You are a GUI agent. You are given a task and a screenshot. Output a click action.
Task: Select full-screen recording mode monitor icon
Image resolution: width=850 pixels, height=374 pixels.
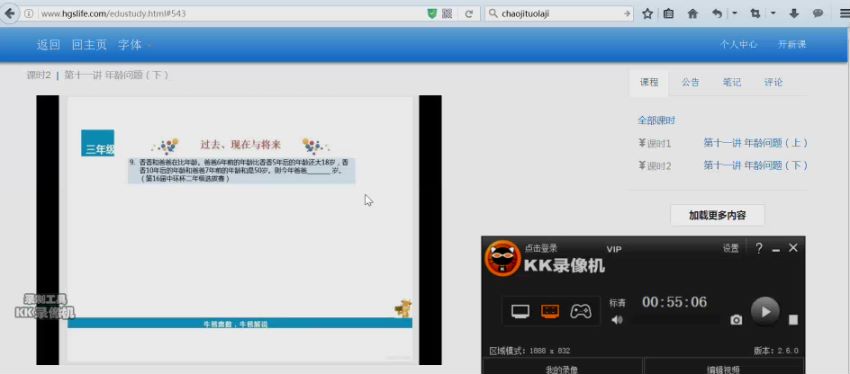point(520,312)
